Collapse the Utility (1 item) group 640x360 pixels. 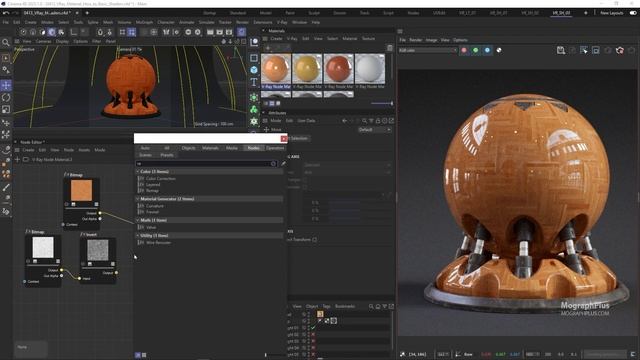[138, 236]
